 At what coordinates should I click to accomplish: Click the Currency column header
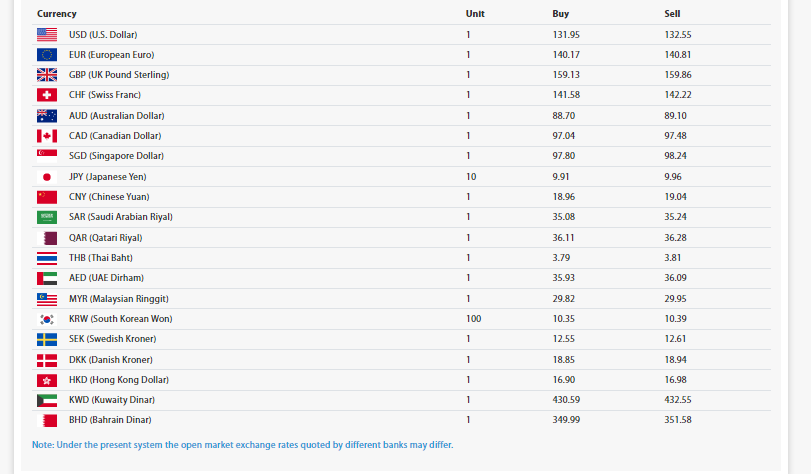[57, 14]
